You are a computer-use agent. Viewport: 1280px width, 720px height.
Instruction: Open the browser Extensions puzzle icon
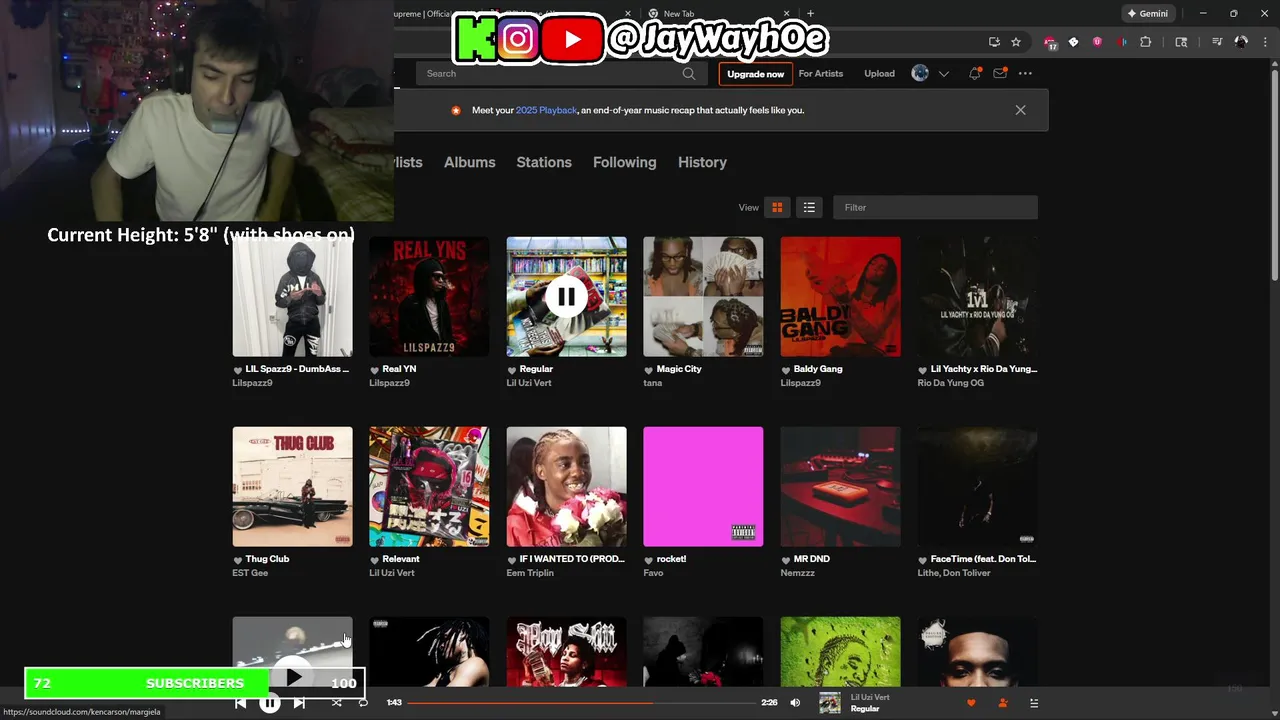tap(1146, 42)
